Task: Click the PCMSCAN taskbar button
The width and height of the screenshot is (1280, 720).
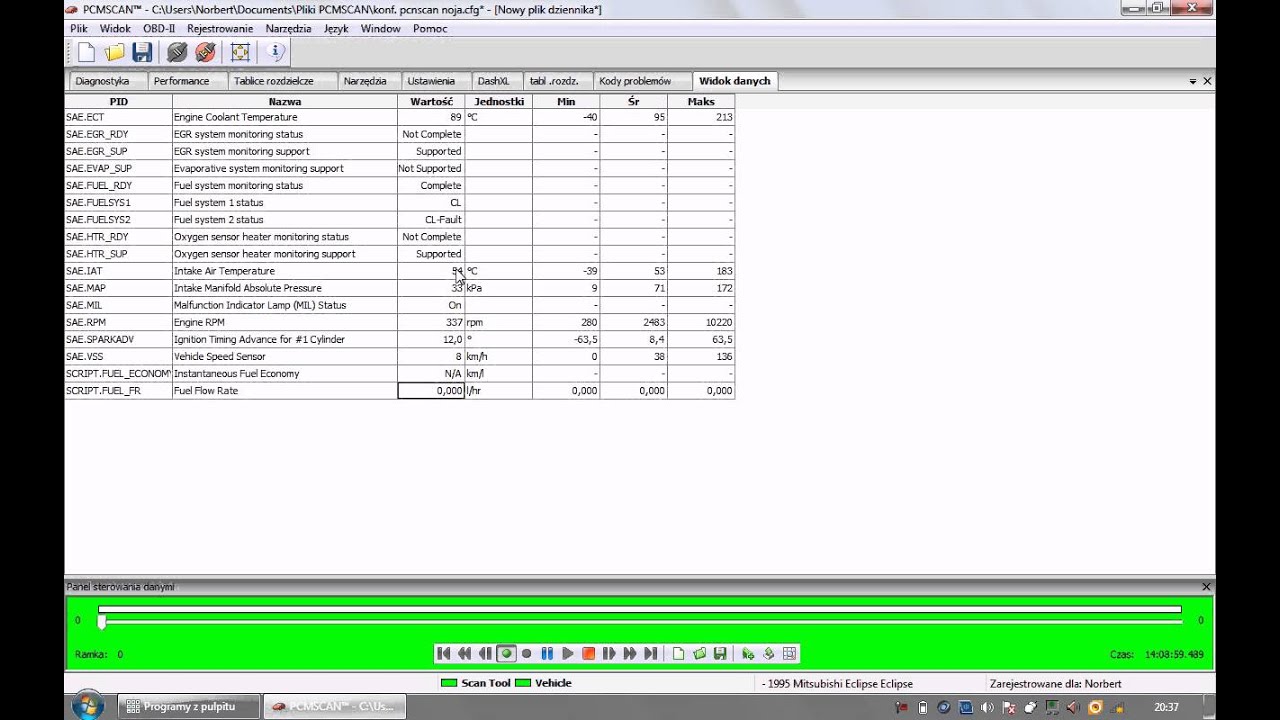Action: point(334,707)
